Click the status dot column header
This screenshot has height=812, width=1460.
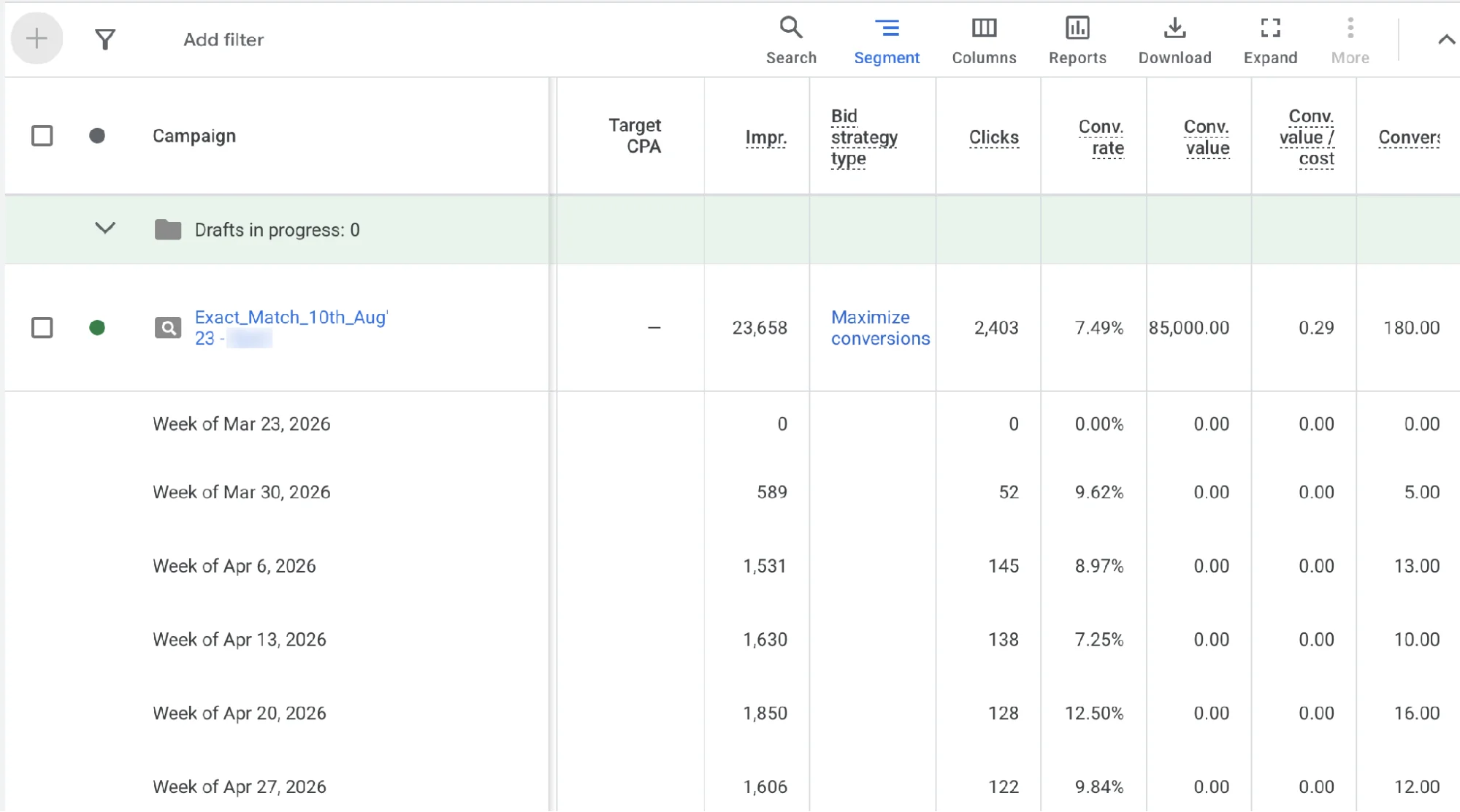[97, 136]
